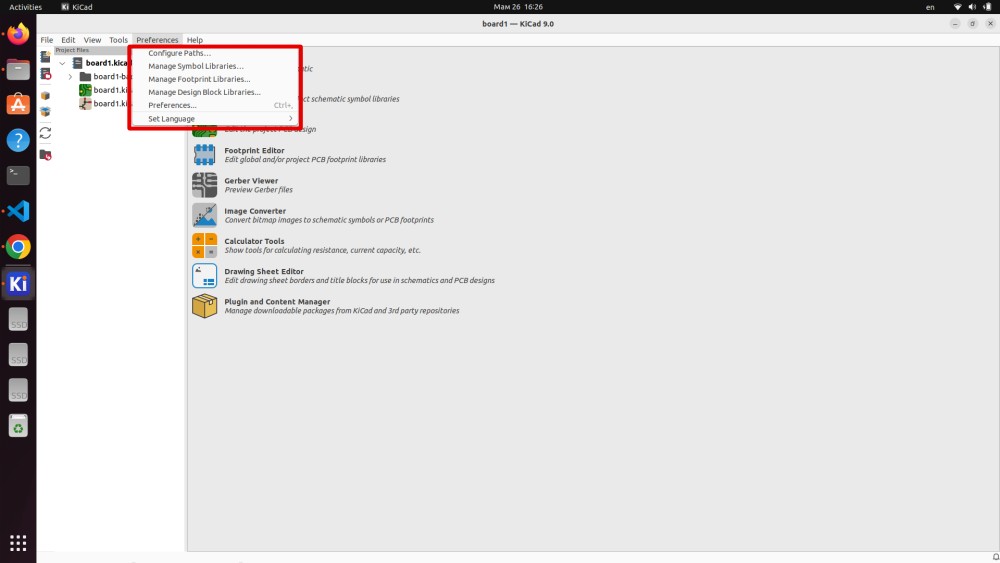
Task: Click the KiCad icon in the dock
Action: click(x=18, y=284)
